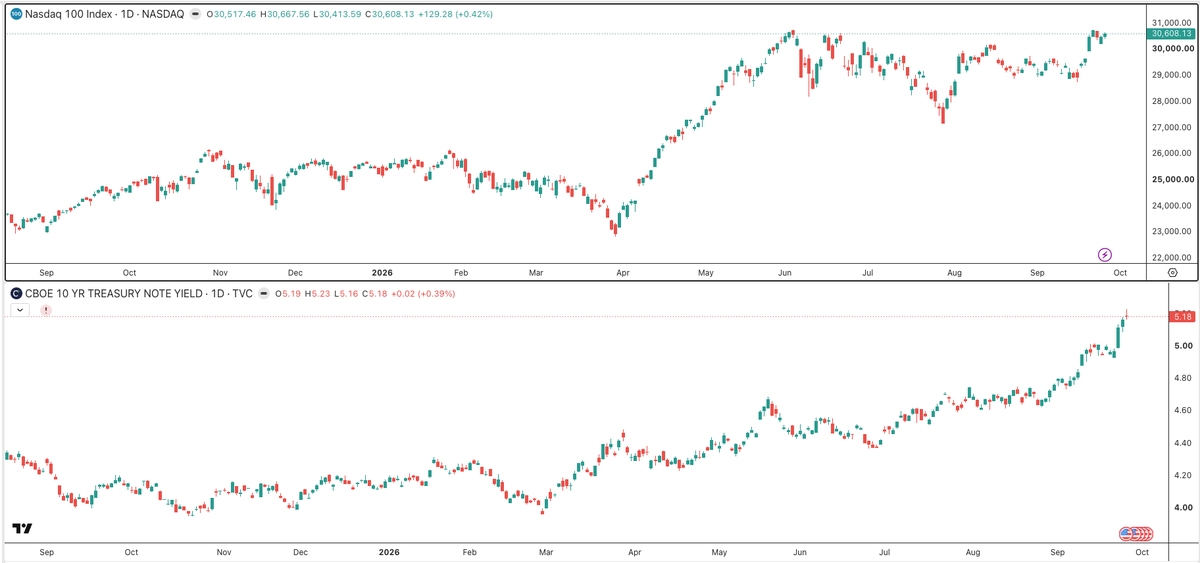
Task: Click the purple lightning bolt icon
Action: click(x=1105, y=255)
